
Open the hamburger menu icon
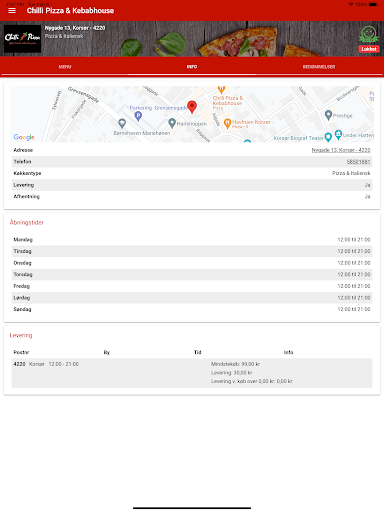point(12,11)
